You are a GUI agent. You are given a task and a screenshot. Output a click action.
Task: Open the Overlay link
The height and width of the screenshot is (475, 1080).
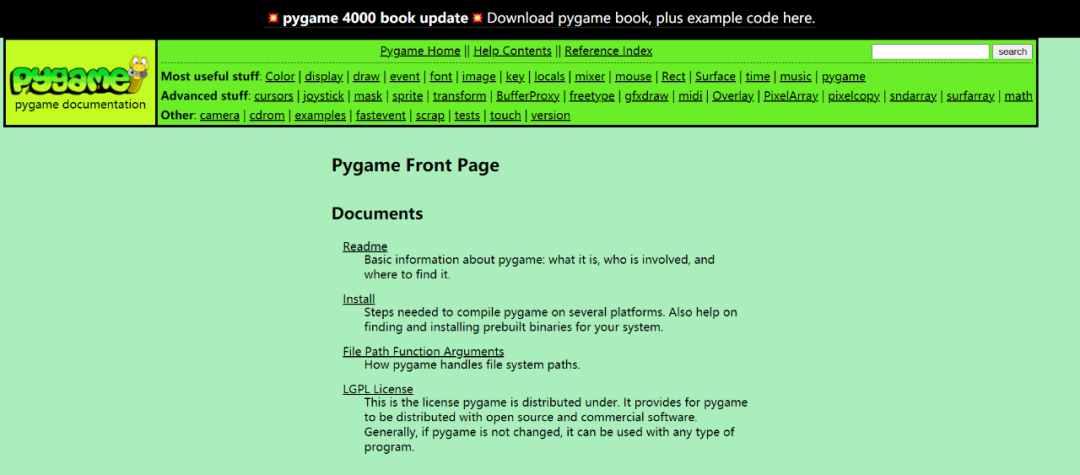click(x=733, y=96)
